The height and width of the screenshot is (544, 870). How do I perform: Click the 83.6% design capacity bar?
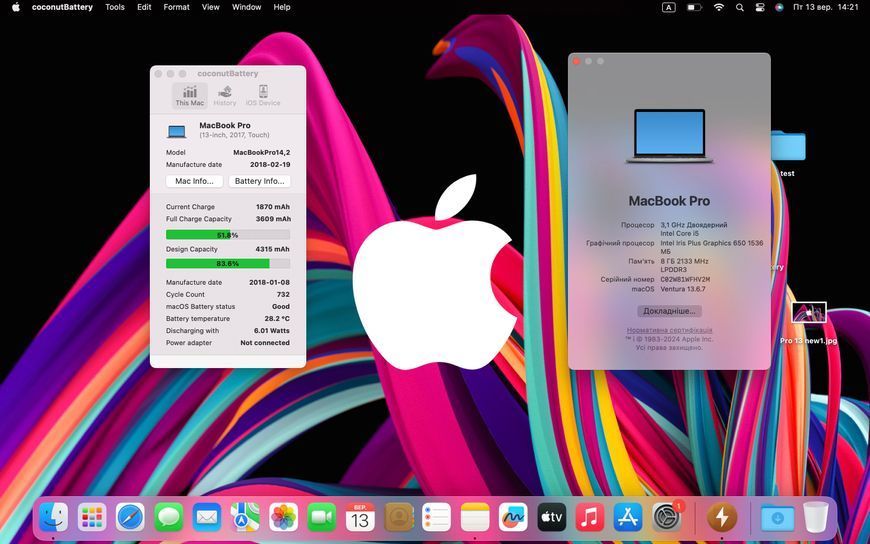227,263
